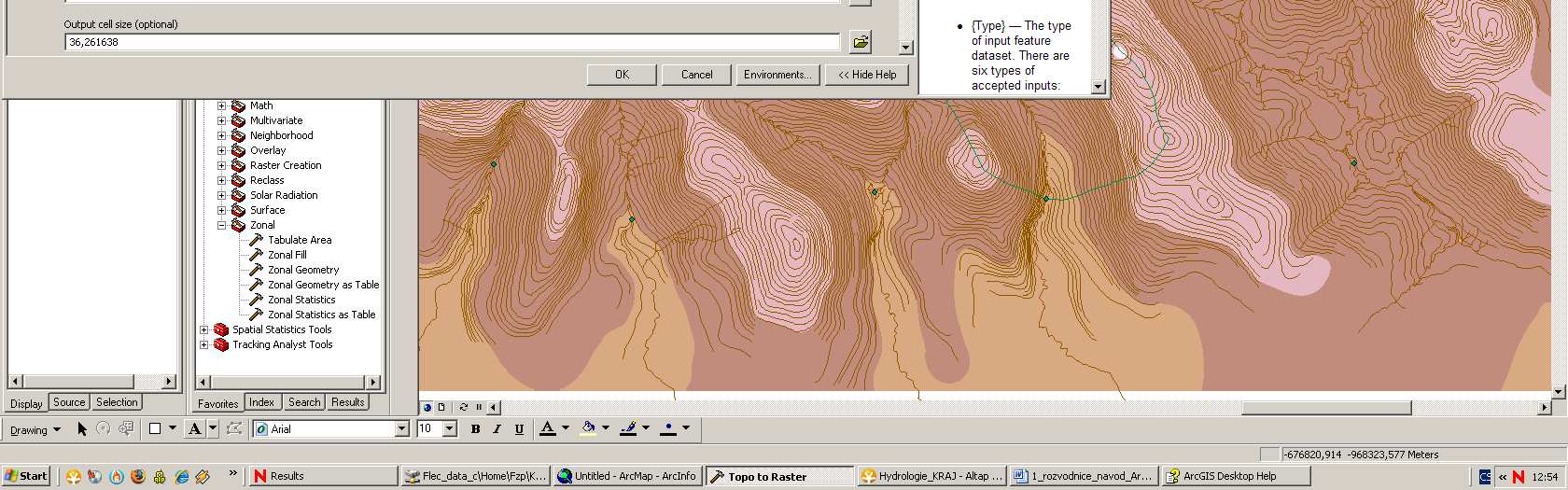Toggle Bold text formatting

pos(475,428)
